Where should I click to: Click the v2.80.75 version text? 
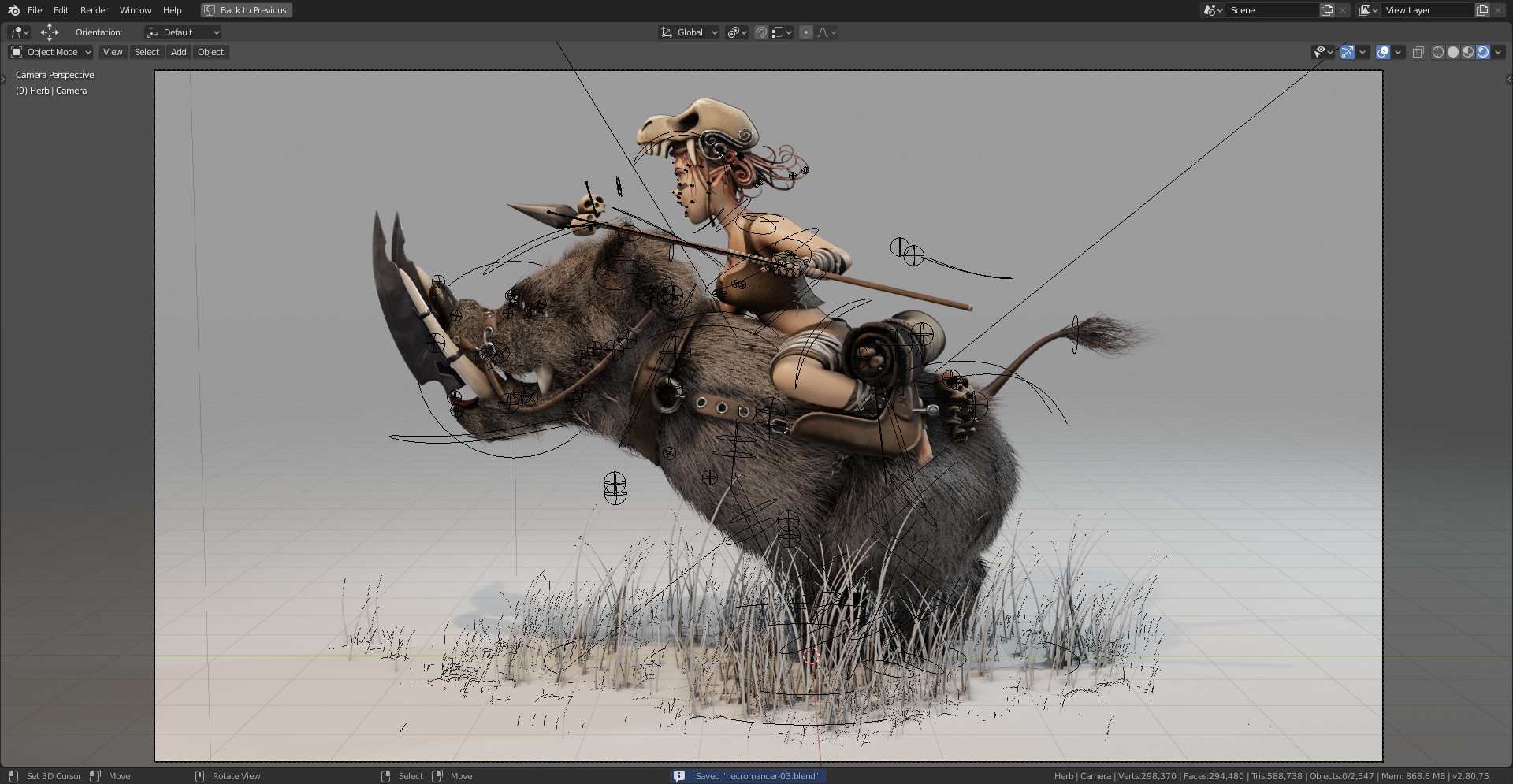1470,776
